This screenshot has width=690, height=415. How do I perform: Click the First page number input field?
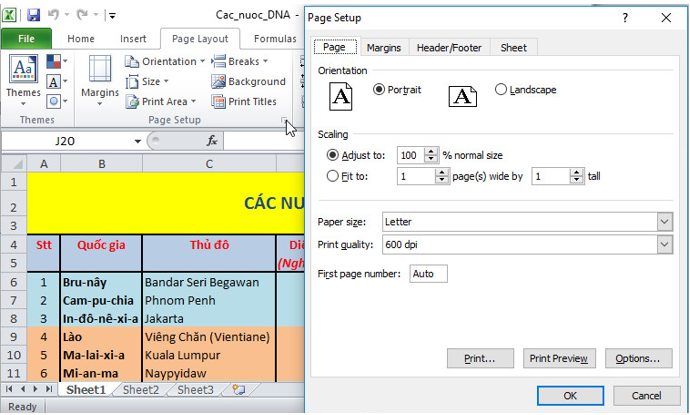point(429,274)
